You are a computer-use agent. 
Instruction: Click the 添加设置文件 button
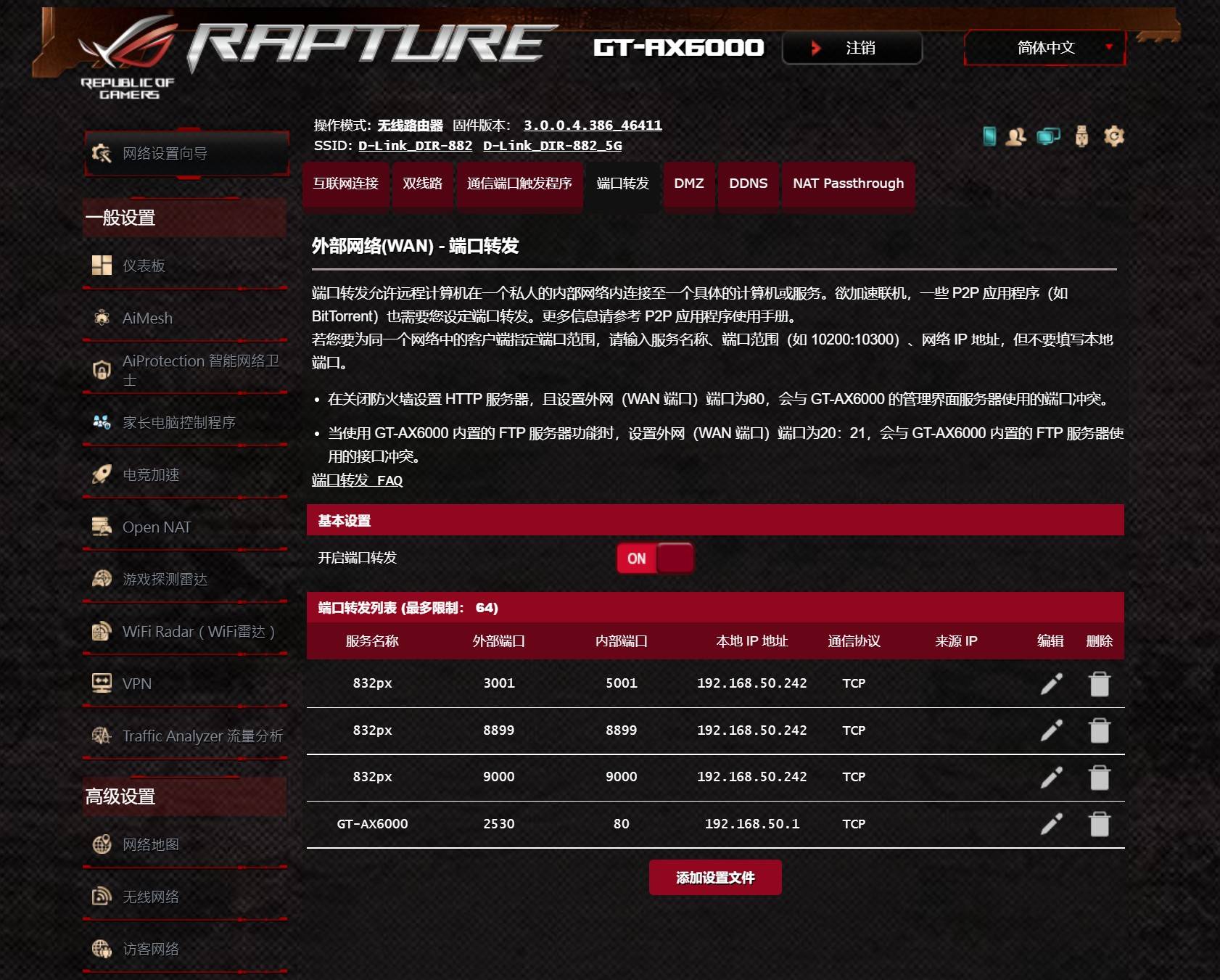tap(715, 877)
